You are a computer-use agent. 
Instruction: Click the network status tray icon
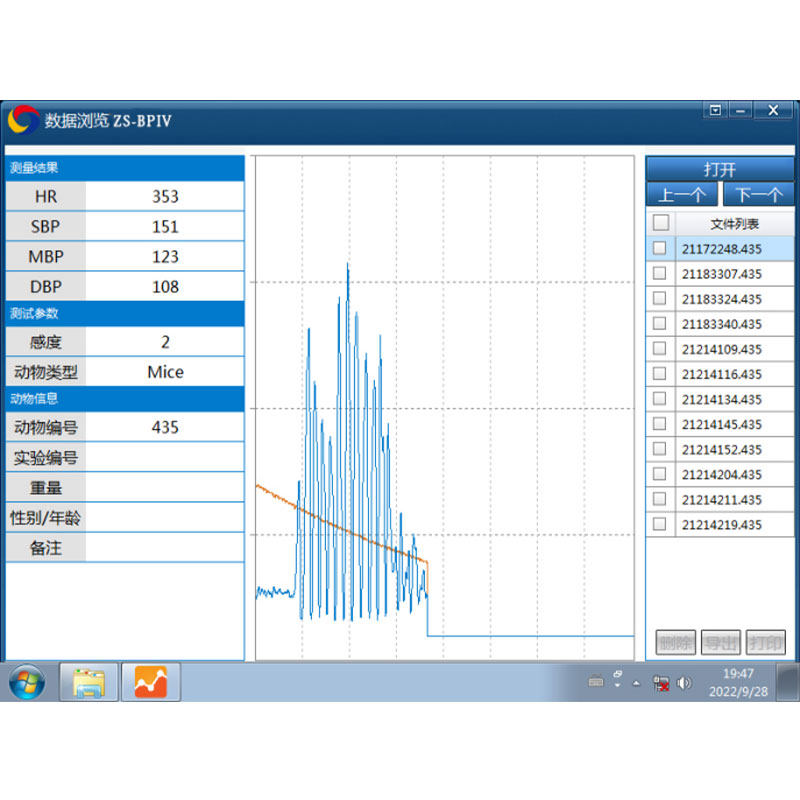(661, 683)
